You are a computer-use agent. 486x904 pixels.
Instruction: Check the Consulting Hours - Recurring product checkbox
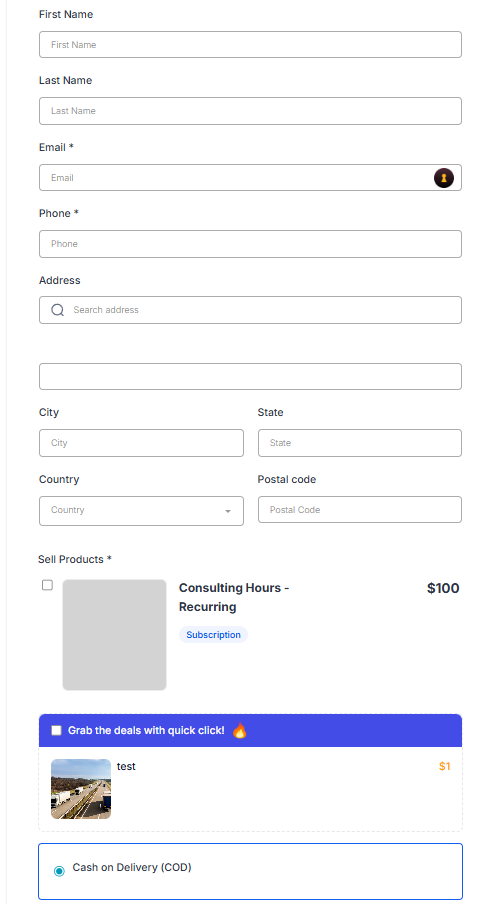[x=47, y=585]
